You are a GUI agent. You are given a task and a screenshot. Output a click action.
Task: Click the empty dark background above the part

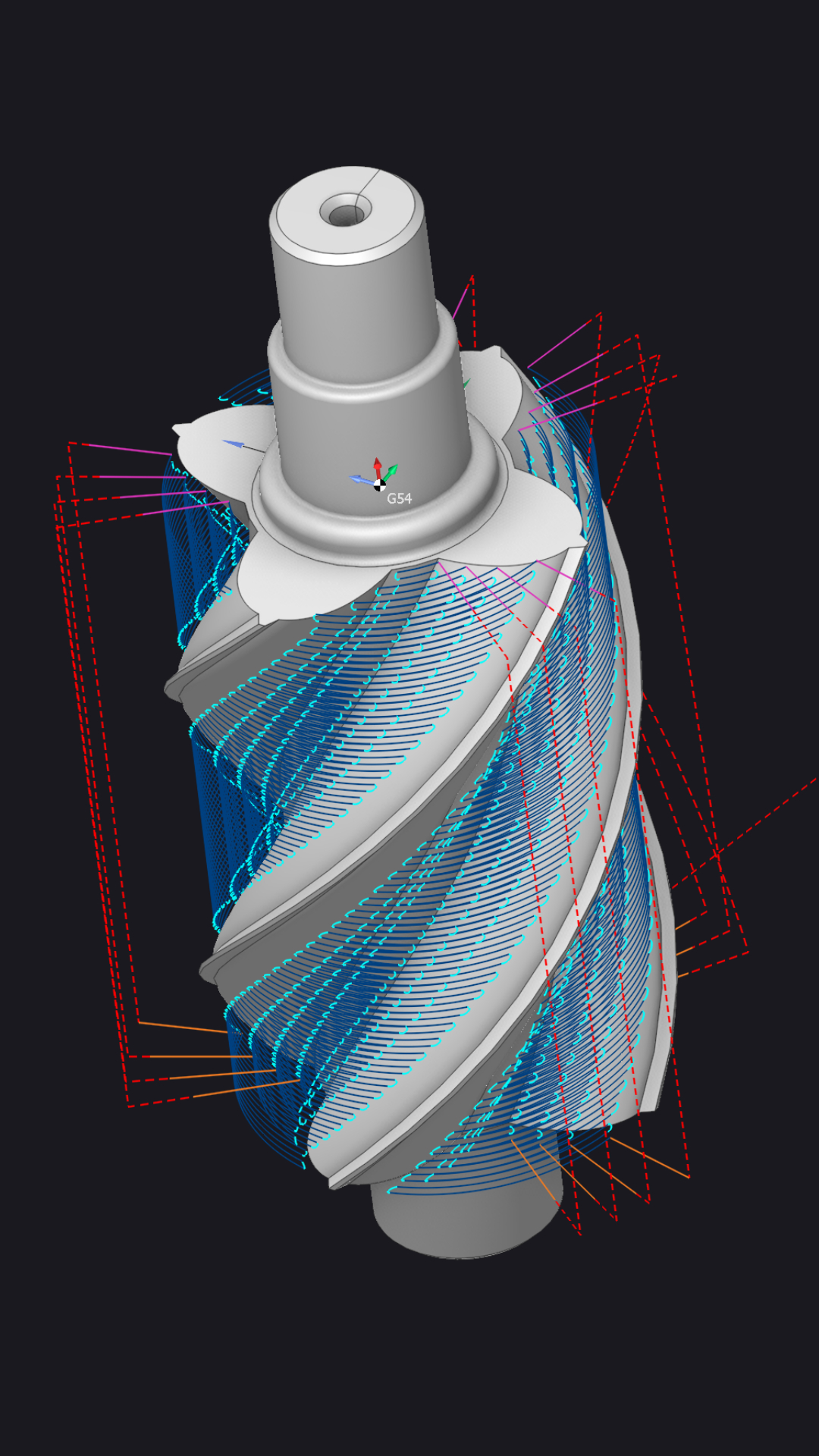click(x=409, y=76)
